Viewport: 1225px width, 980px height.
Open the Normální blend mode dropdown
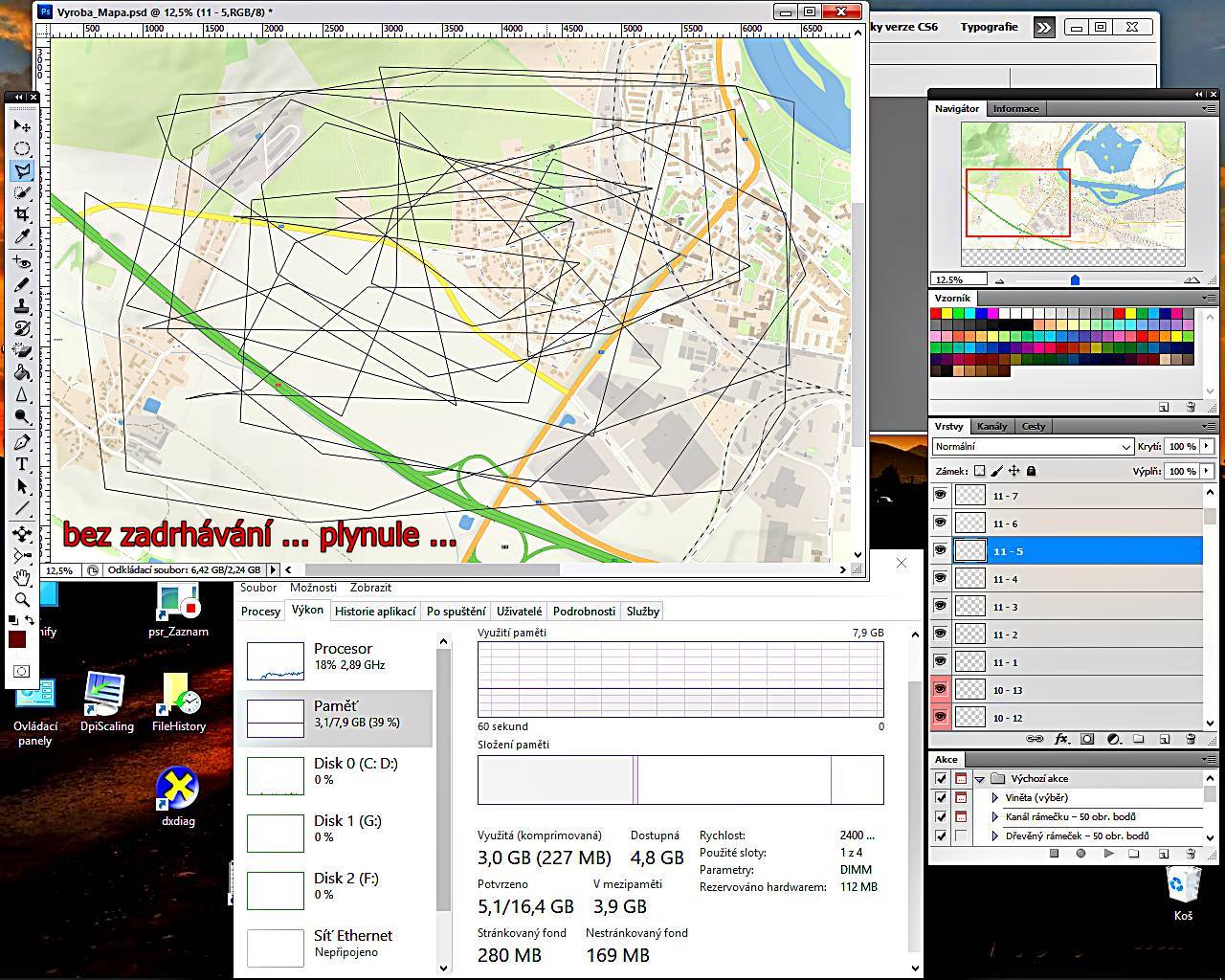1032,447
